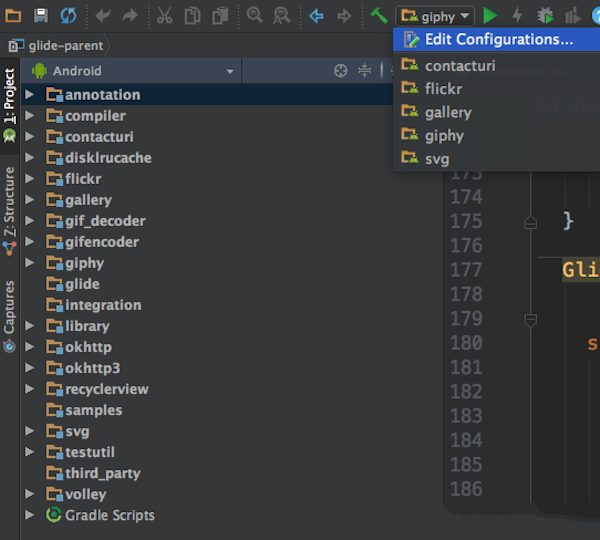Click the Synchronize refresh icon

pyautogui.click(x=69, y=15)
